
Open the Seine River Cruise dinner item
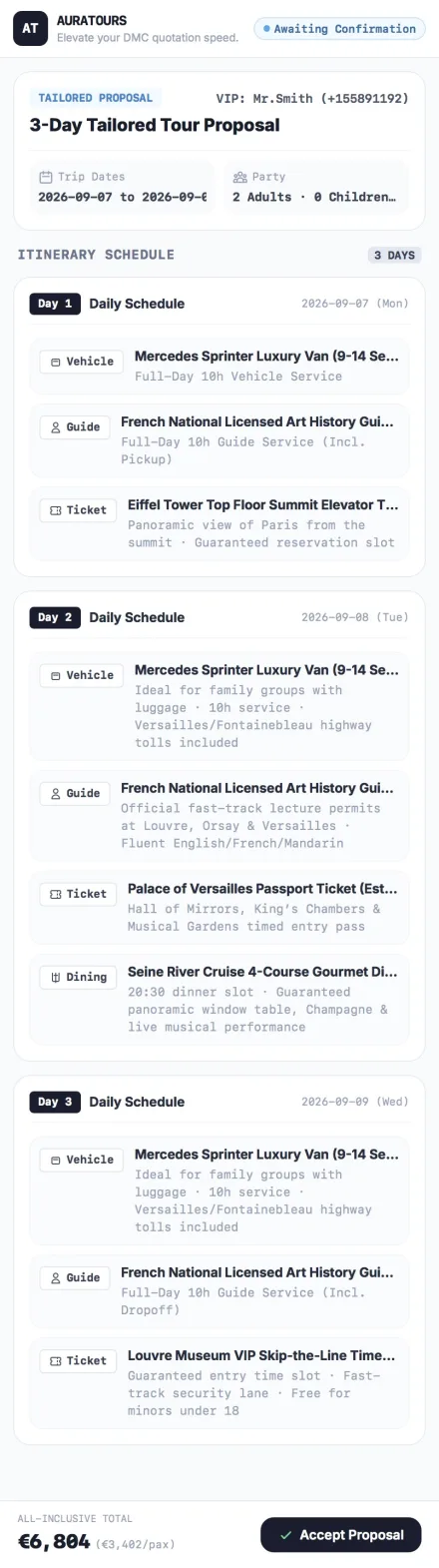(x=219, y=999)
